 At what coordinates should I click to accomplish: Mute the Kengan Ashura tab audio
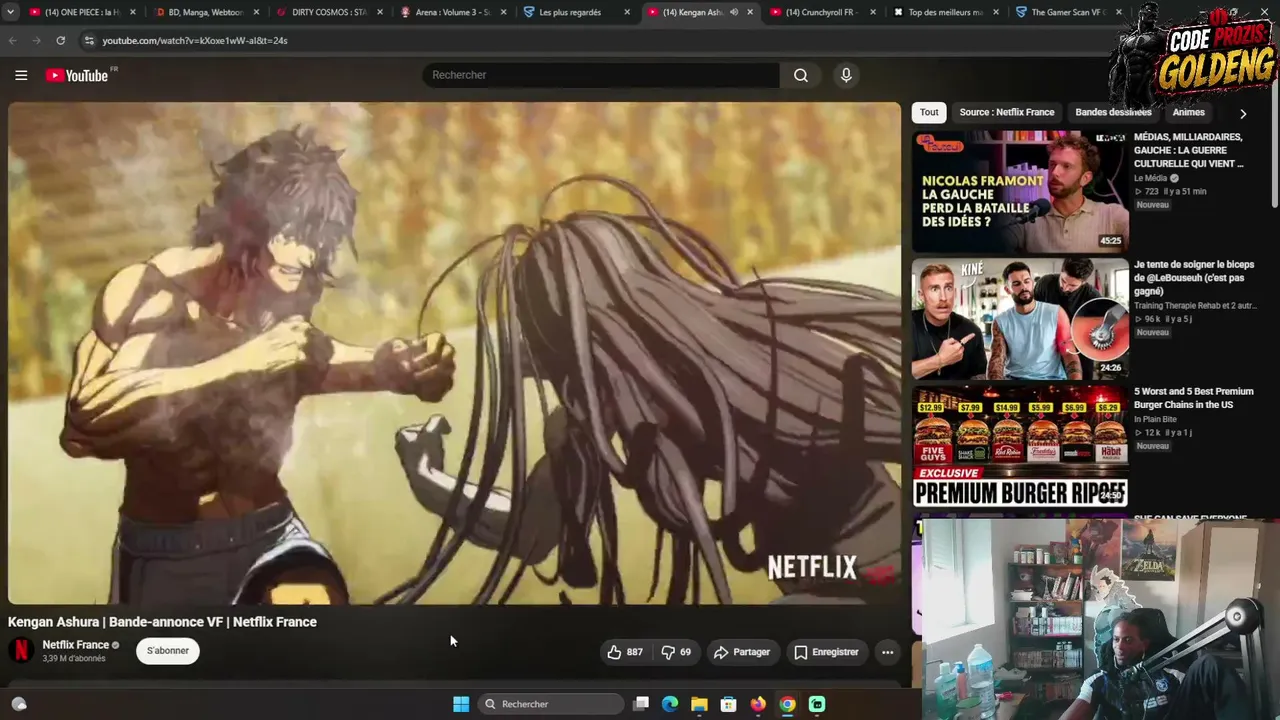[734, 12]
